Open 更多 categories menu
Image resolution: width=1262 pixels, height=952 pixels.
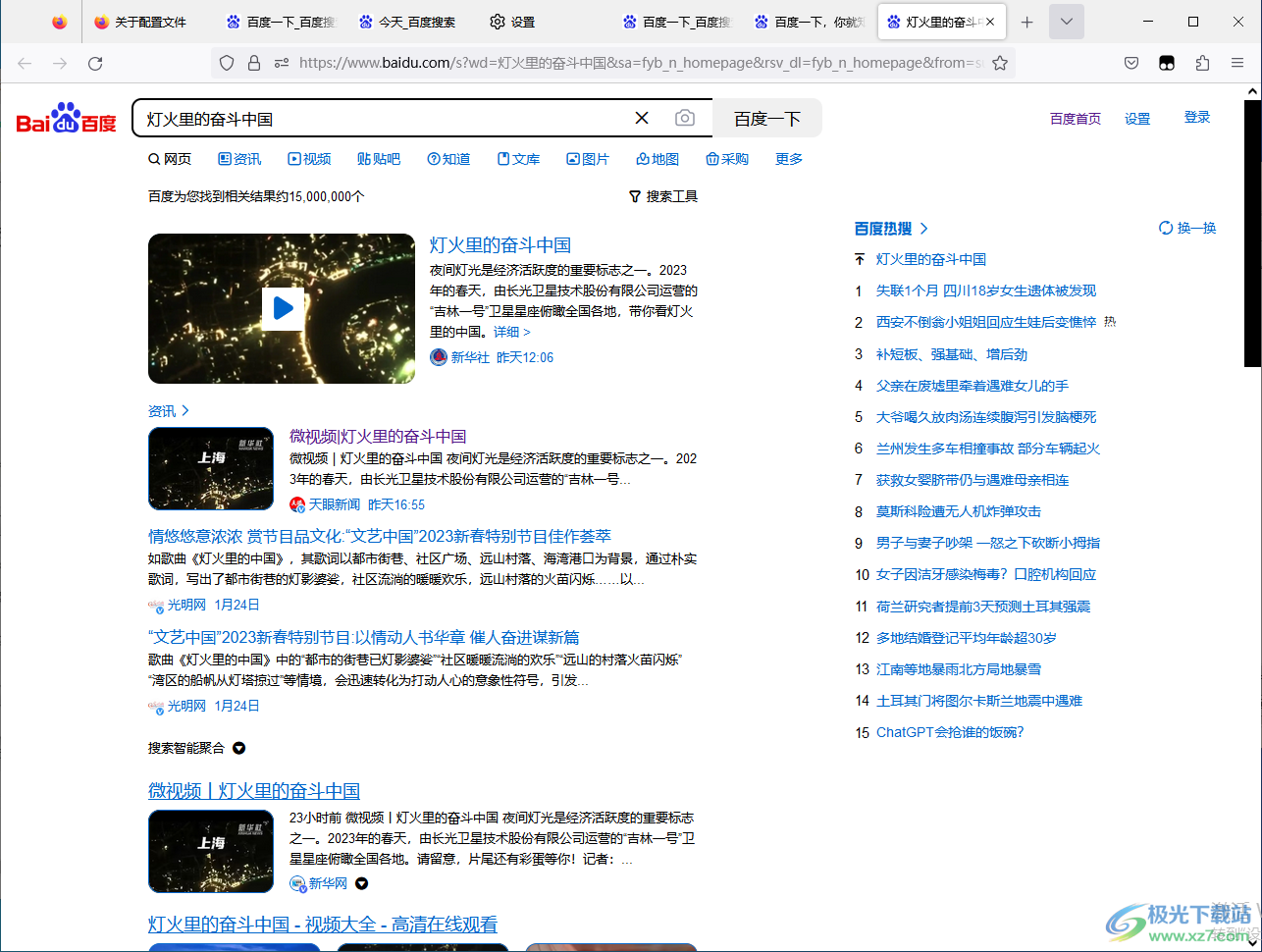(789, 159)
